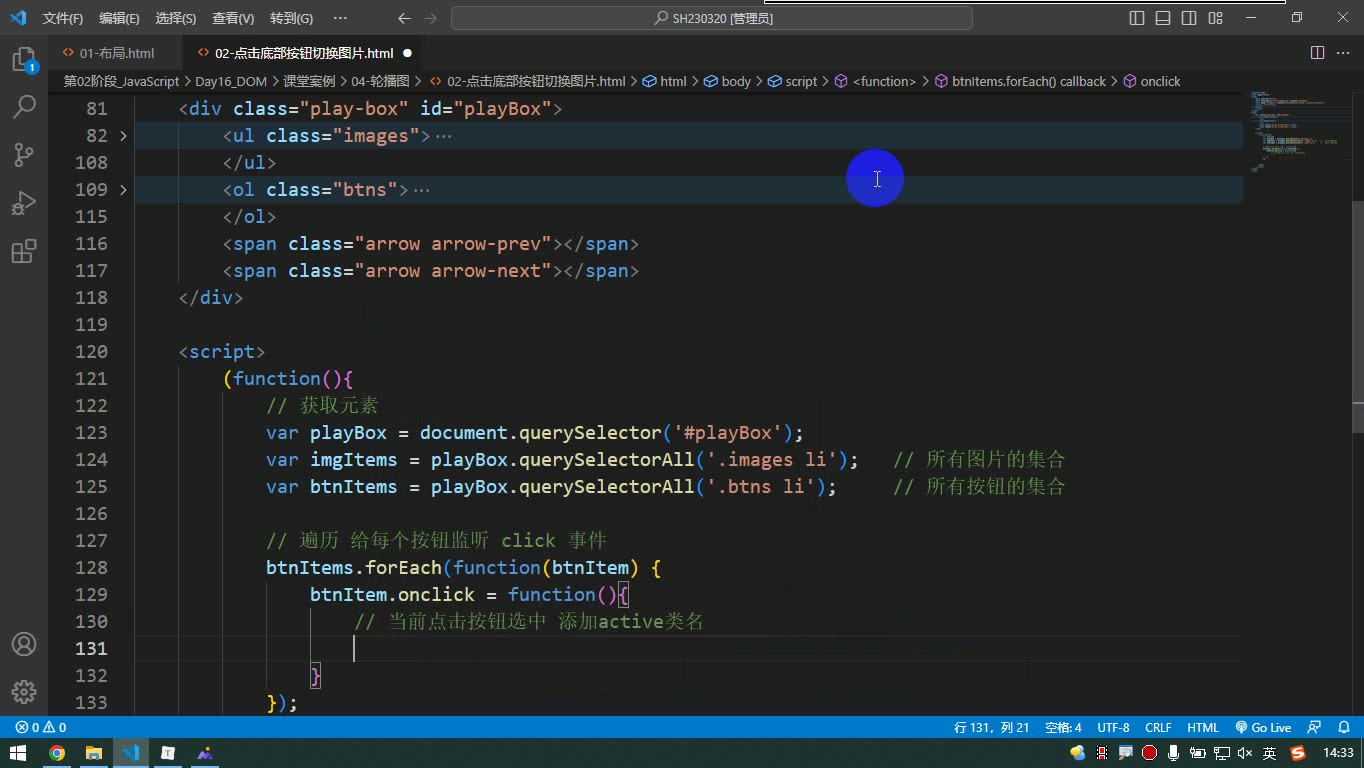This screenshot has width=1364, height=768.
Task: Open the 编辑(E) menu
Action: pos(119,18)
